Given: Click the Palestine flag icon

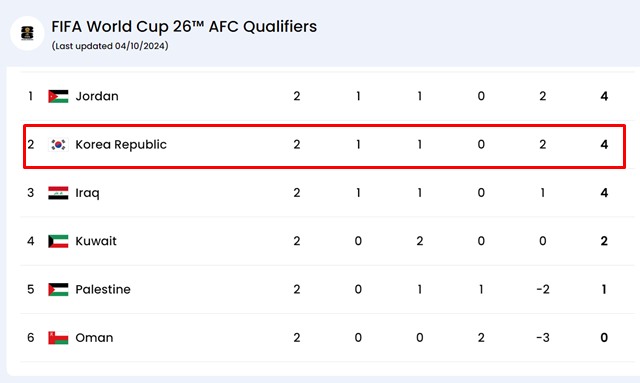Looking at the screenshot, I should 58,289.
